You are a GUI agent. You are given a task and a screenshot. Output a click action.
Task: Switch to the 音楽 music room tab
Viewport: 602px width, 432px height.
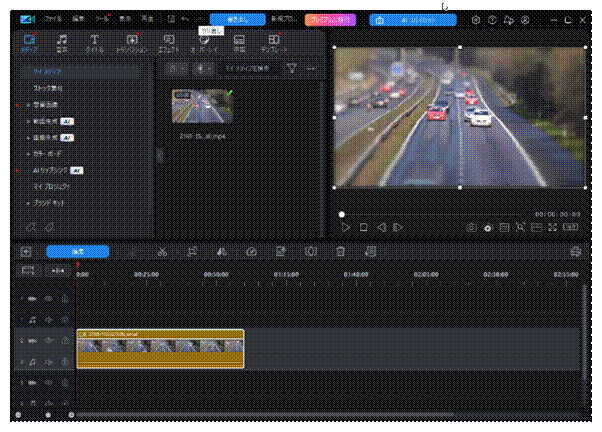[x=62, y=43]
